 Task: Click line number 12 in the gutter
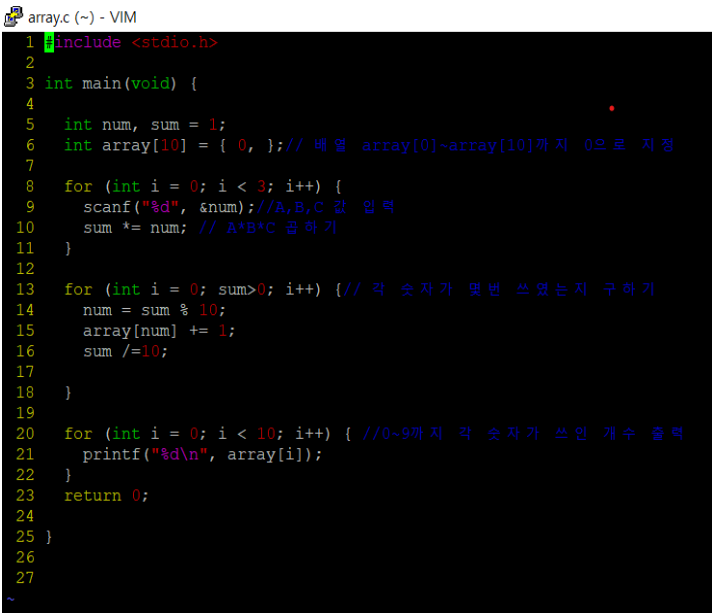25,269
